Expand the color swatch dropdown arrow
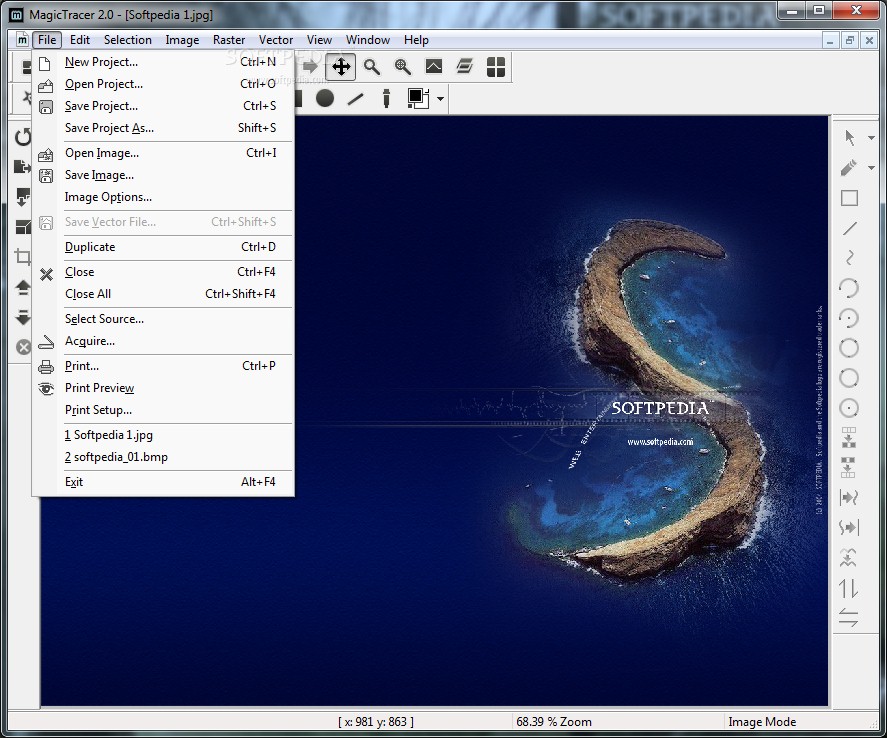The image size is (887, 738). coord(440,99)
